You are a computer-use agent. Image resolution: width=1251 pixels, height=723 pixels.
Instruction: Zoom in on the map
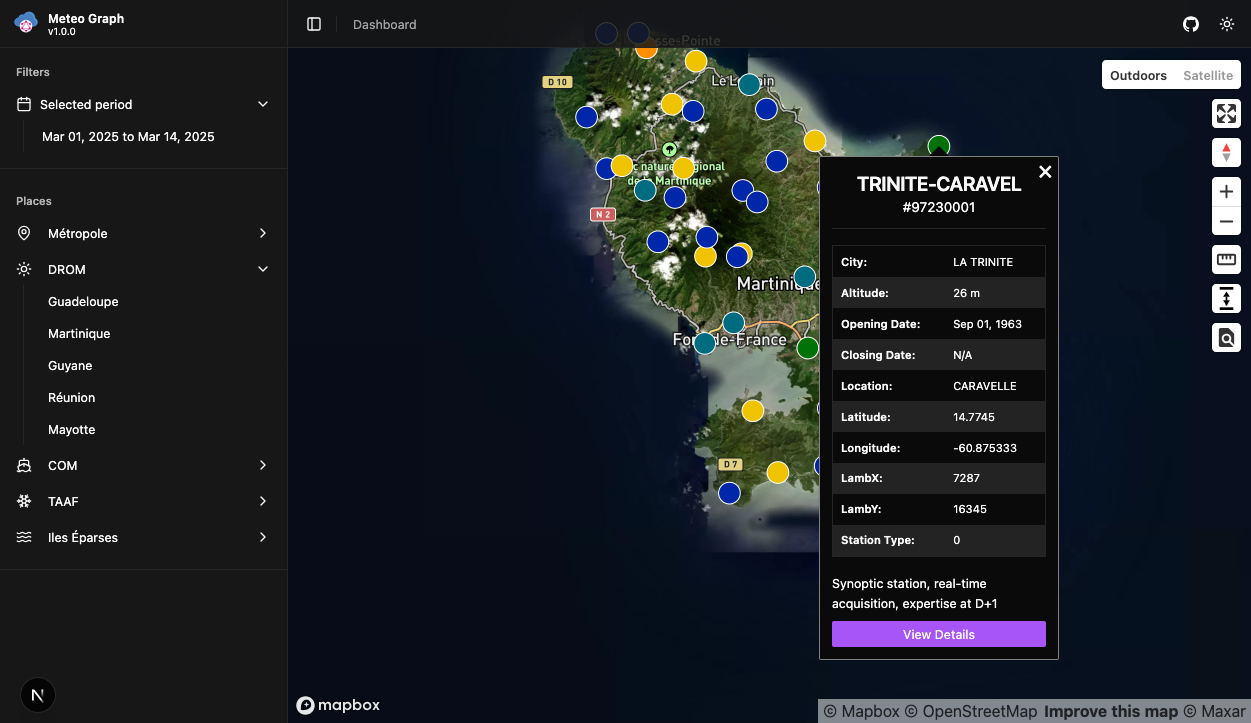click(x=1226, y=192)
